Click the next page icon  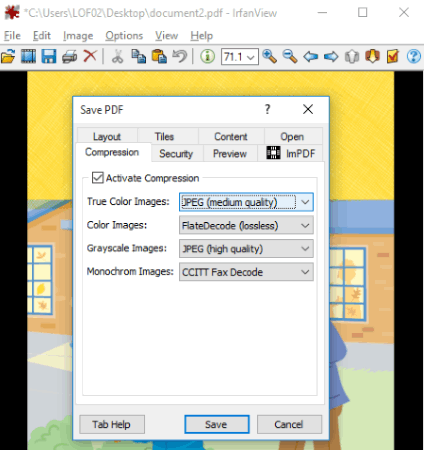(372, 56)
